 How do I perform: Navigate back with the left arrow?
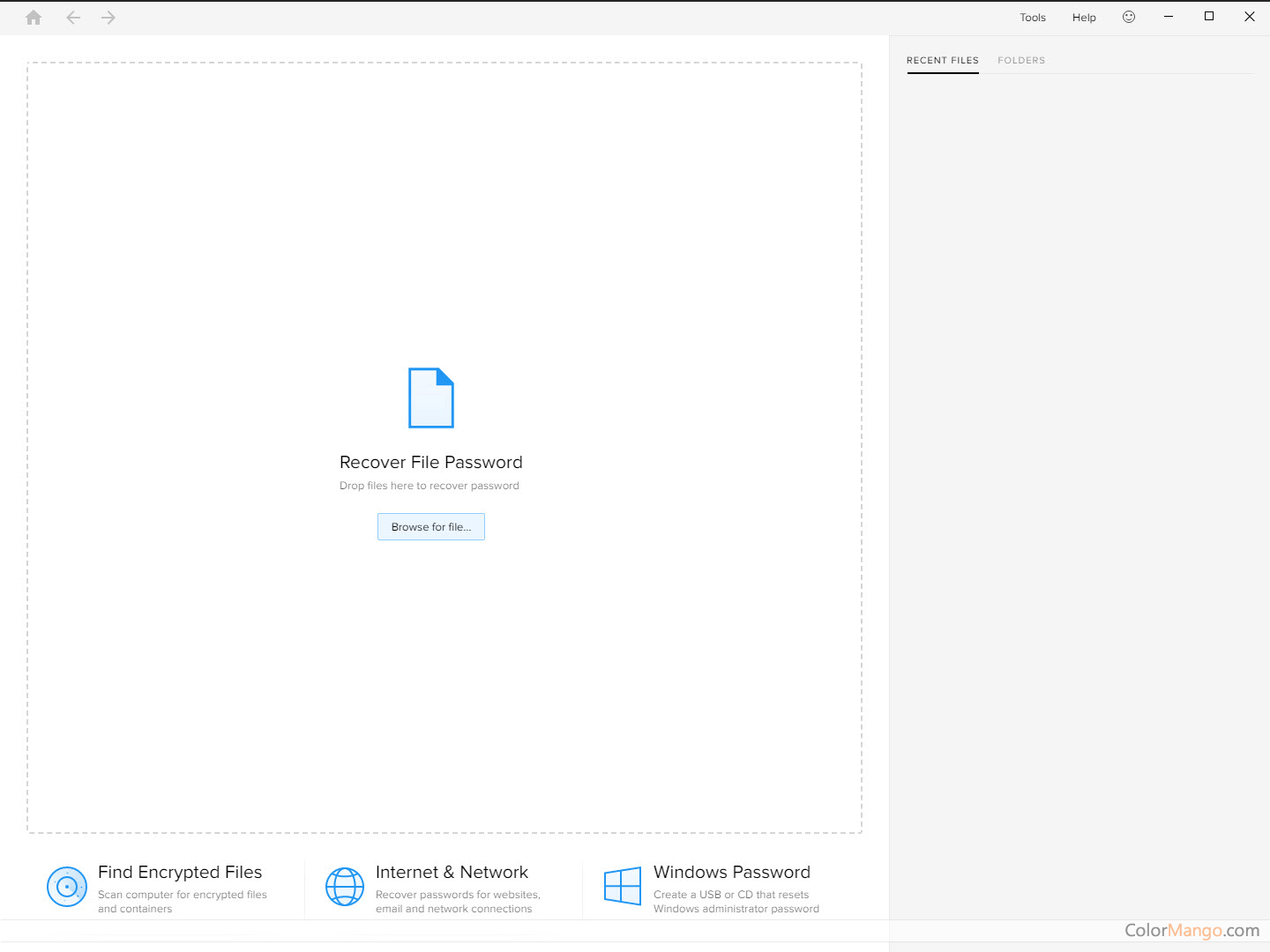[73, 18]
